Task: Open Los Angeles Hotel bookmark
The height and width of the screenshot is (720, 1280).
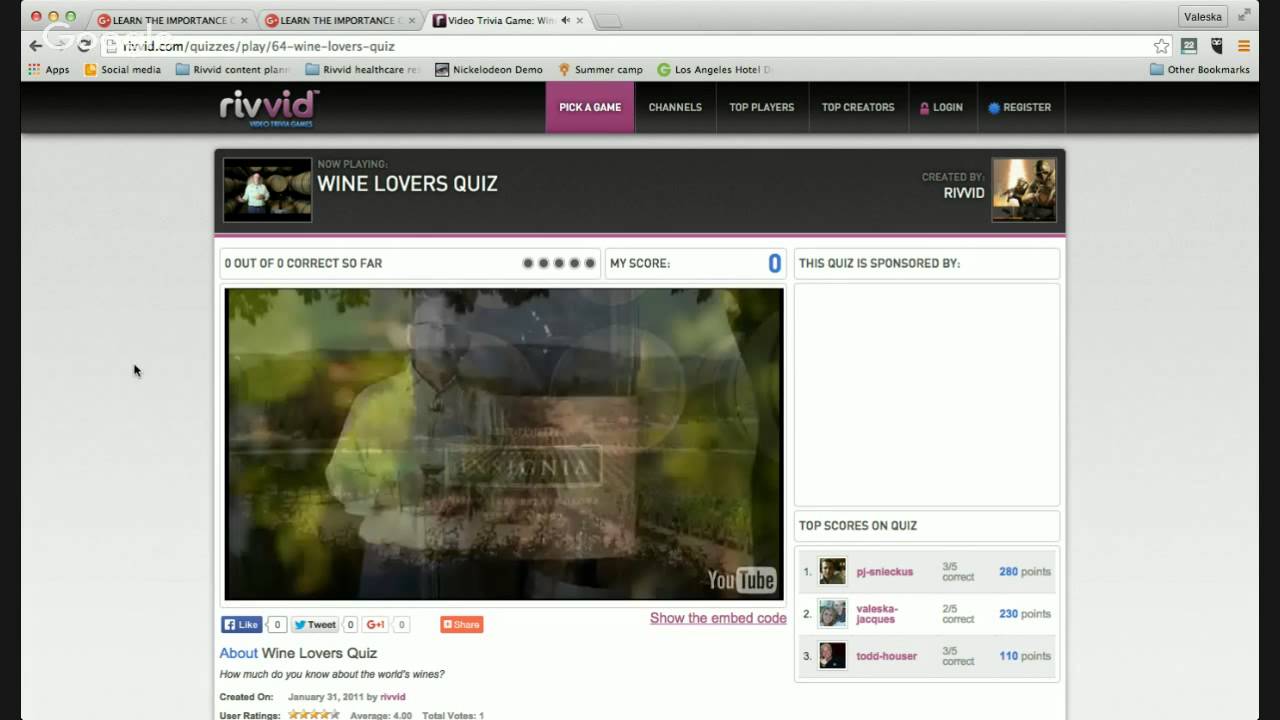Action: click(716, 70)
